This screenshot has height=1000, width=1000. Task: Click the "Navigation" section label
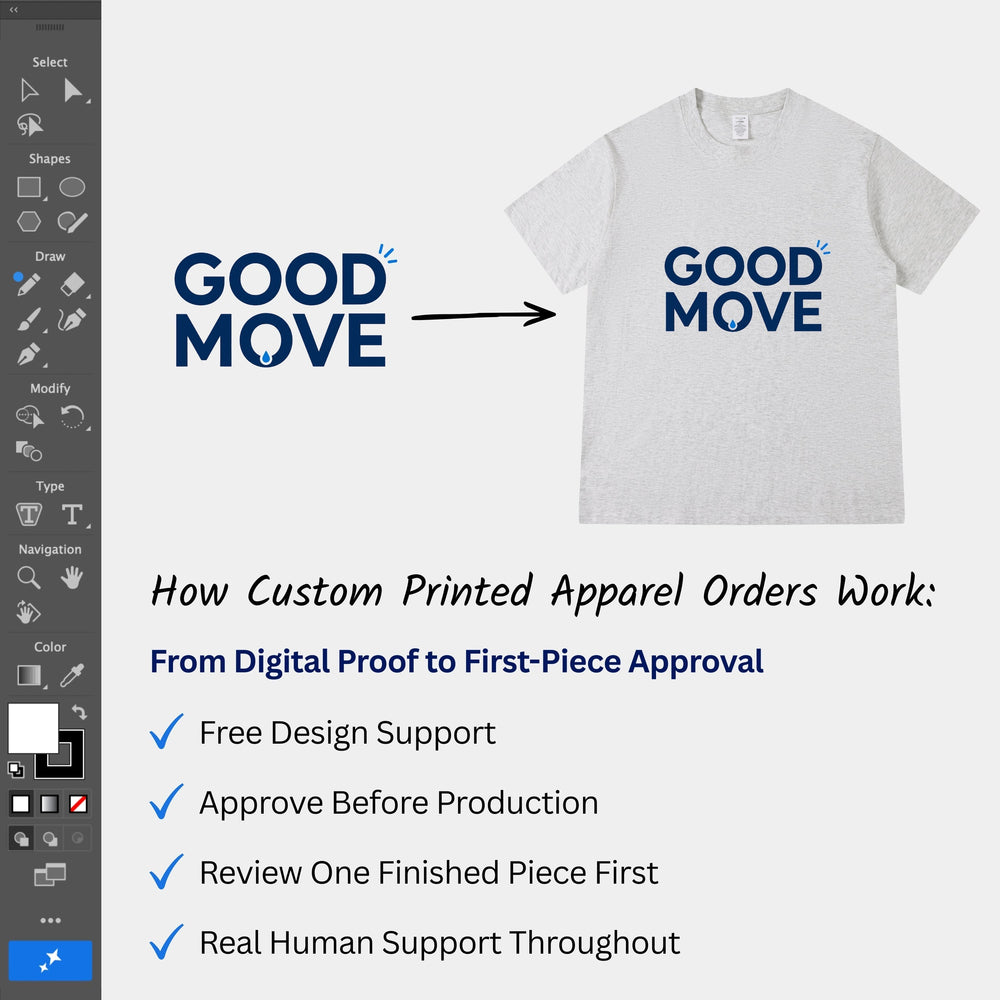(50, 549)
